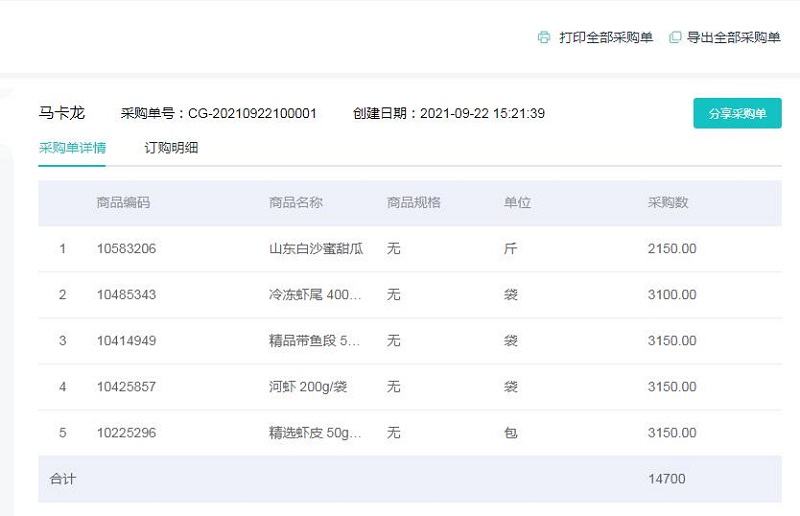Click quantity 2150.00 in row 1
This screenshot has width=800, height=516.
click(x=672, y=249)
